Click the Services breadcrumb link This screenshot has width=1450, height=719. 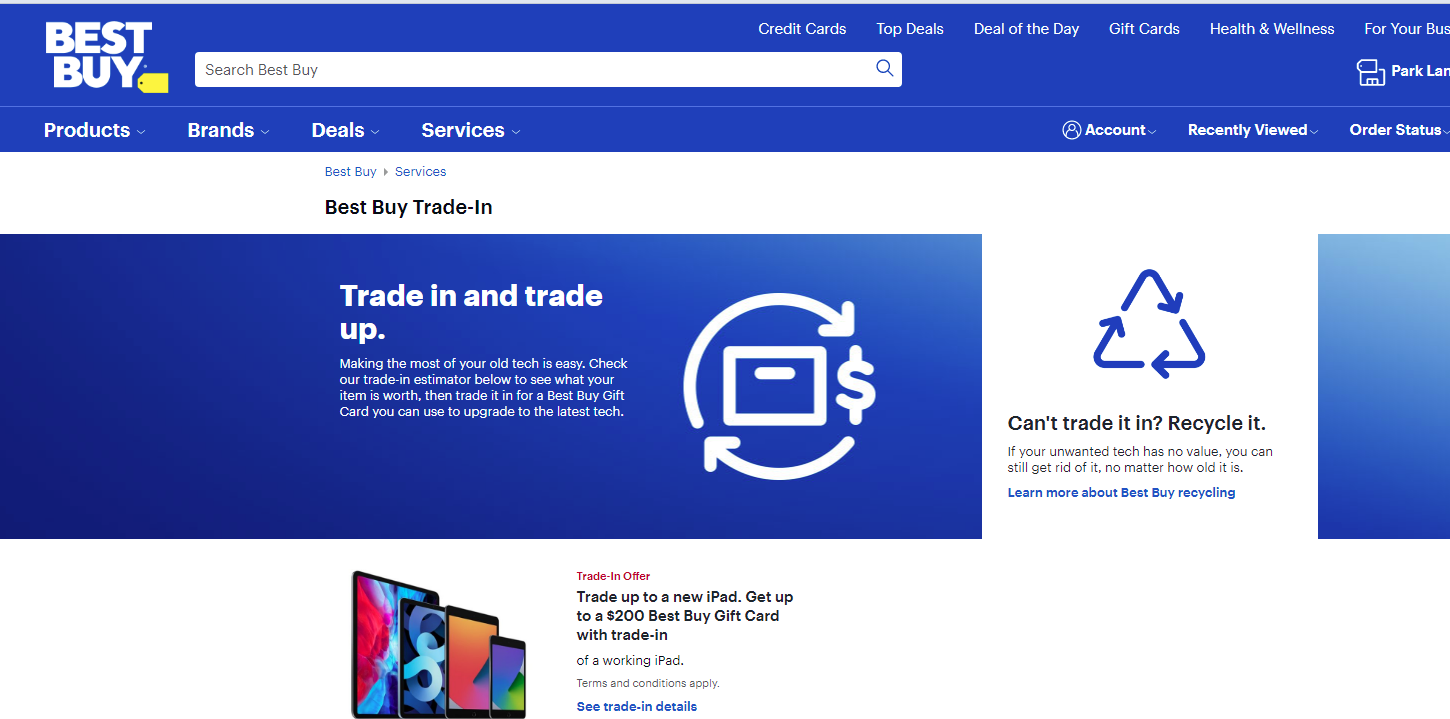click(x=420, y=172)
